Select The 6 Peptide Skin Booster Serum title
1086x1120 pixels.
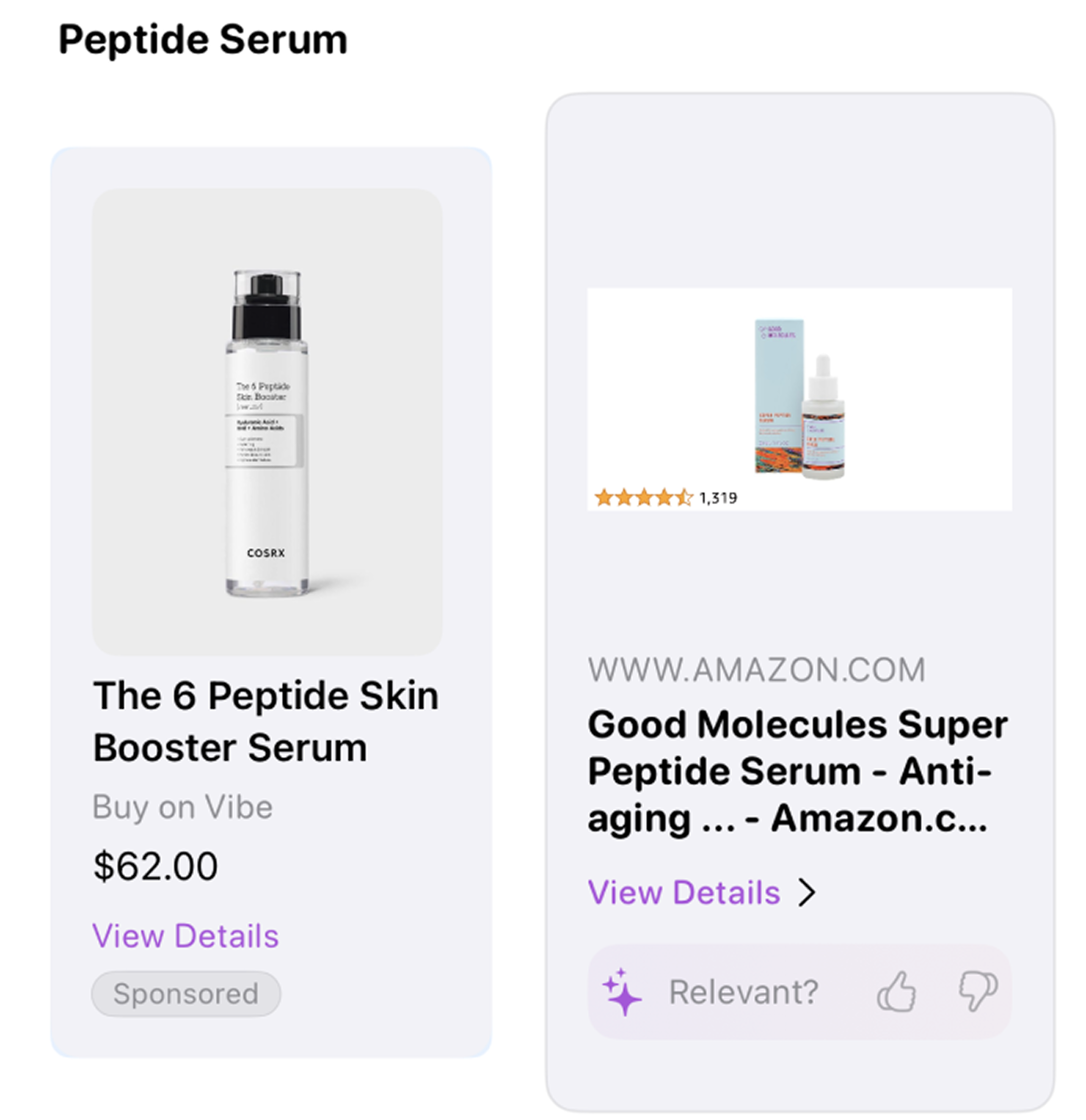pos(266,722)
